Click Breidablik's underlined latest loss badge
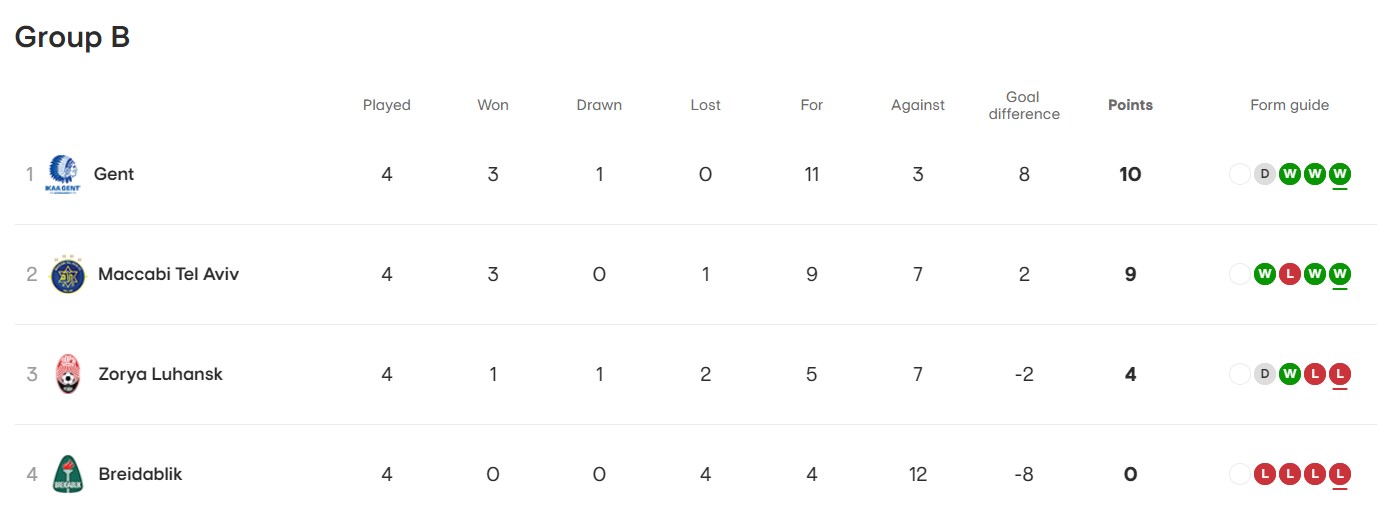 click(x=1340, y=474)
